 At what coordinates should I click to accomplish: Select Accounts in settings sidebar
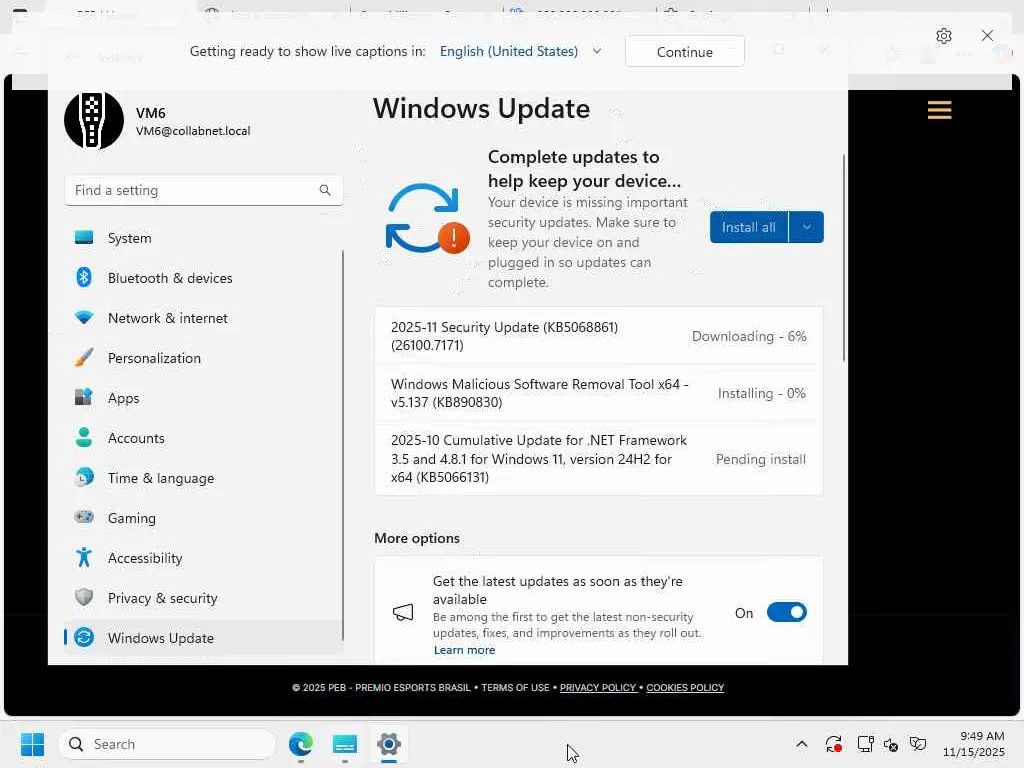[x=203, y=438]
